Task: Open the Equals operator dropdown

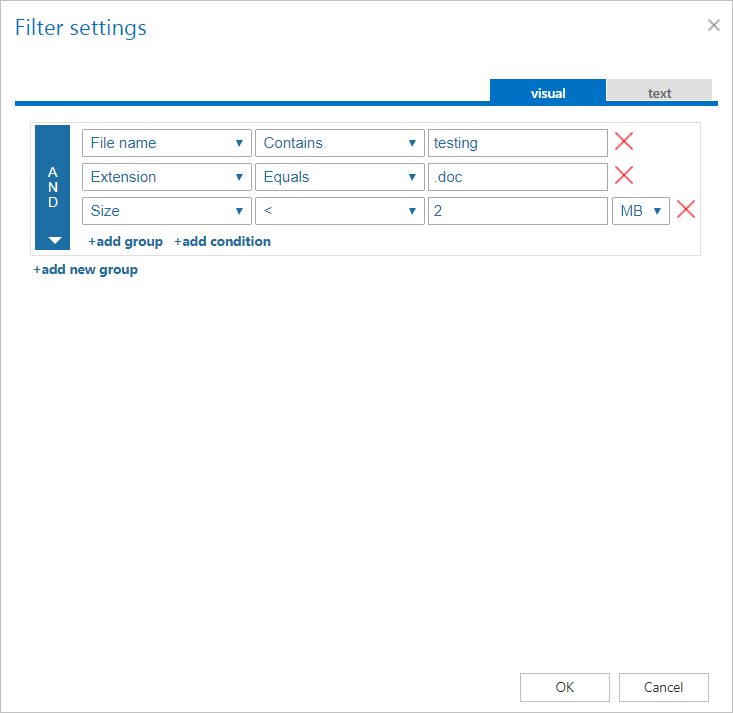Action: pos(339,177)
